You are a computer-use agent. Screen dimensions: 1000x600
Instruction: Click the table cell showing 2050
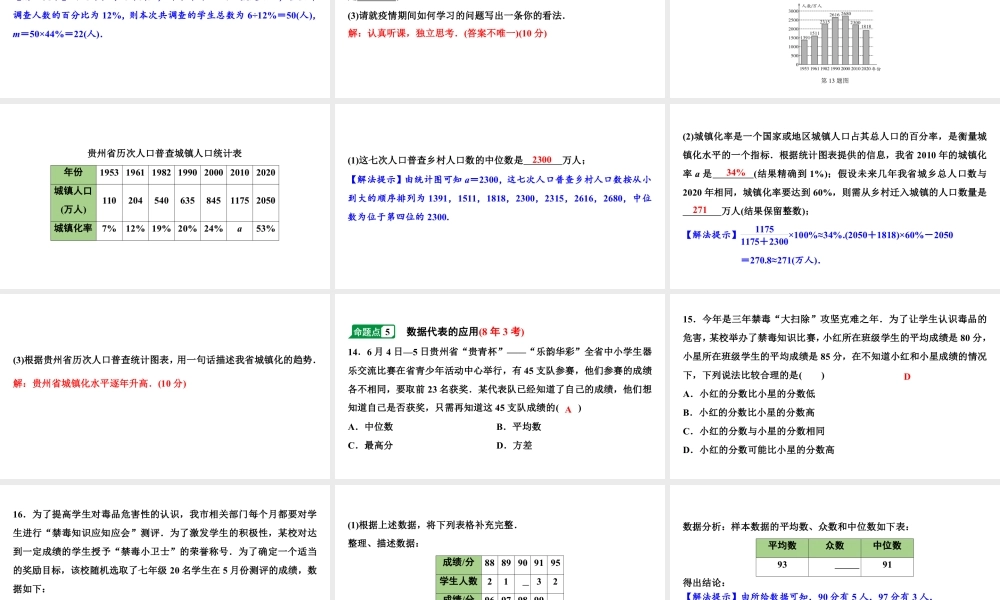point(266,200)
